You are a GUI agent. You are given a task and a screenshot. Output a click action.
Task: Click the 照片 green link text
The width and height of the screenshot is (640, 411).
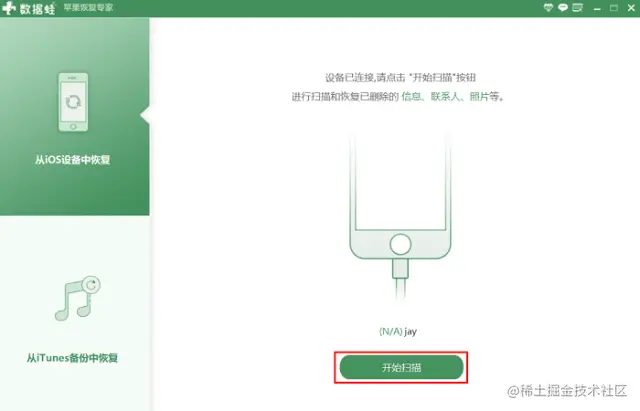pos(479,97)
